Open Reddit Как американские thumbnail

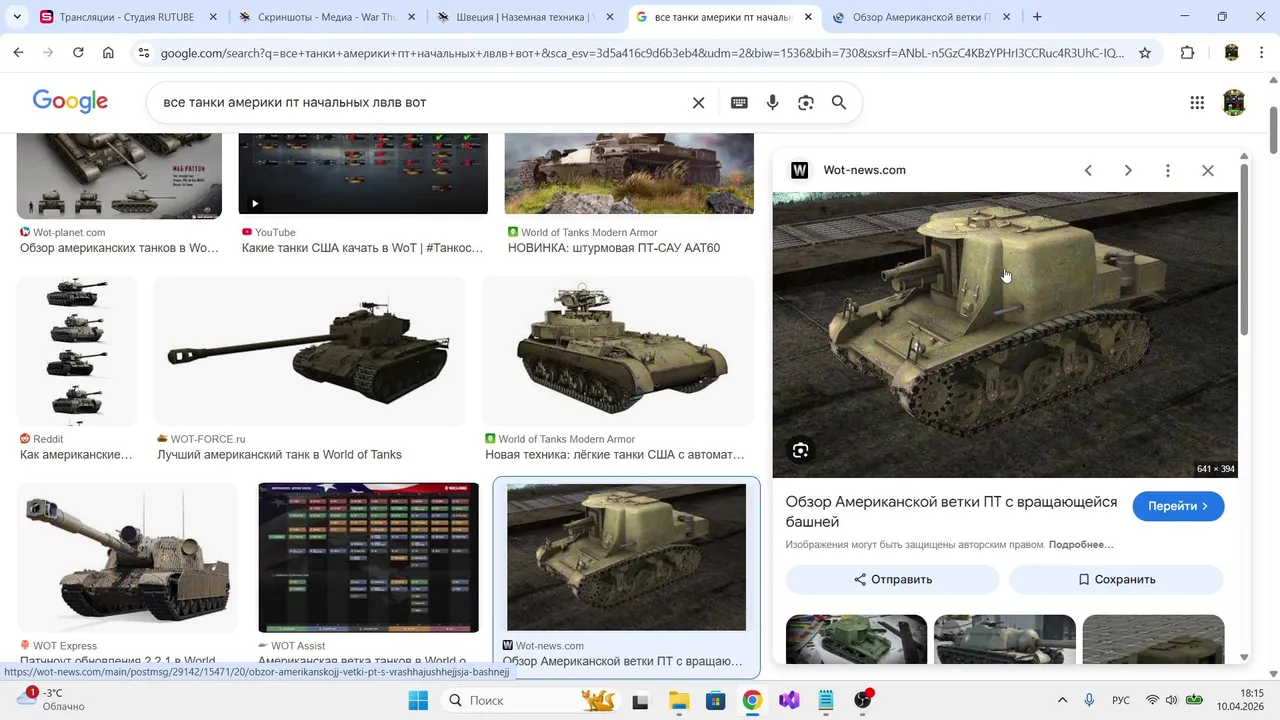tap(77, 351)
